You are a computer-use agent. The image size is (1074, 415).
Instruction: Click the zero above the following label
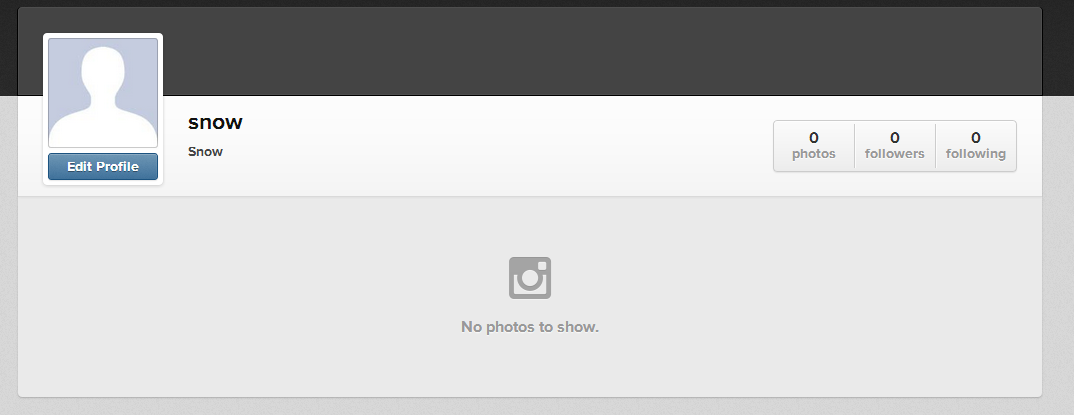(975, 138)
